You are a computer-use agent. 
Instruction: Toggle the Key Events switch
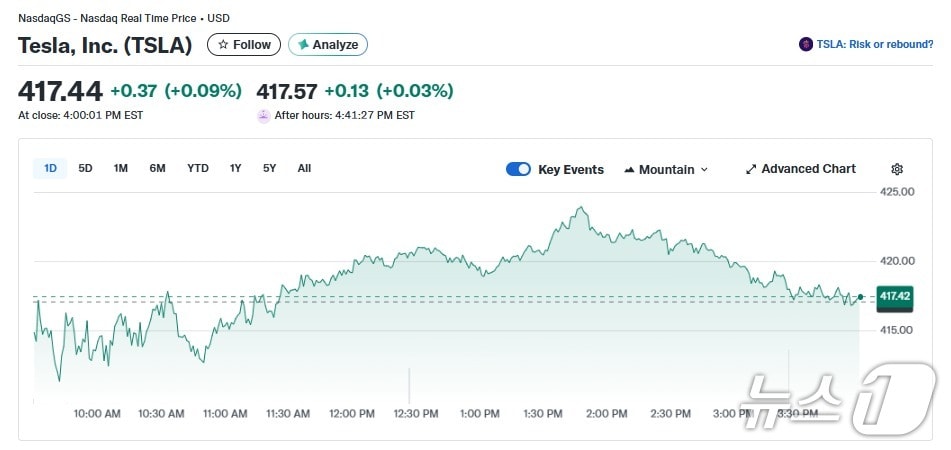[x=518, y=169]
